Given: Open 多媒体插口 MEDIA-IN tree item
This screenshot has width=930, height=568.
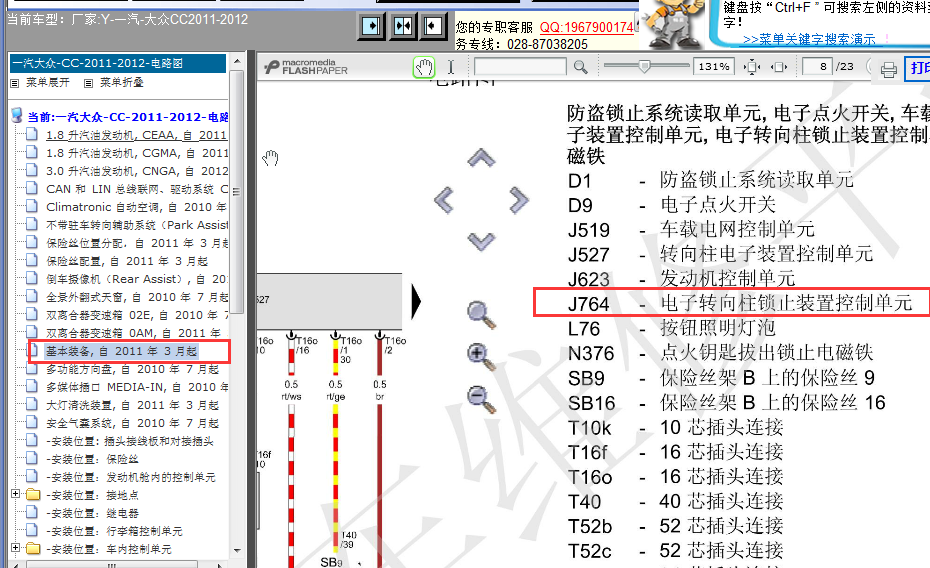Looking at the screenshot, I should 137,387.
